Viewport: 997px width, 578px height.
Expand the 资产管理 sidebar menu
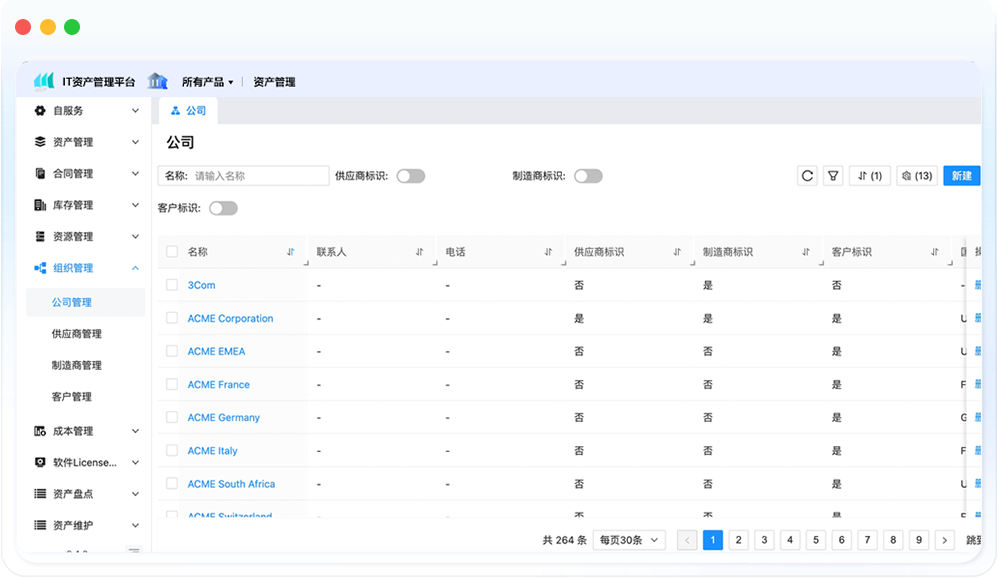click(x=85, y=142)
